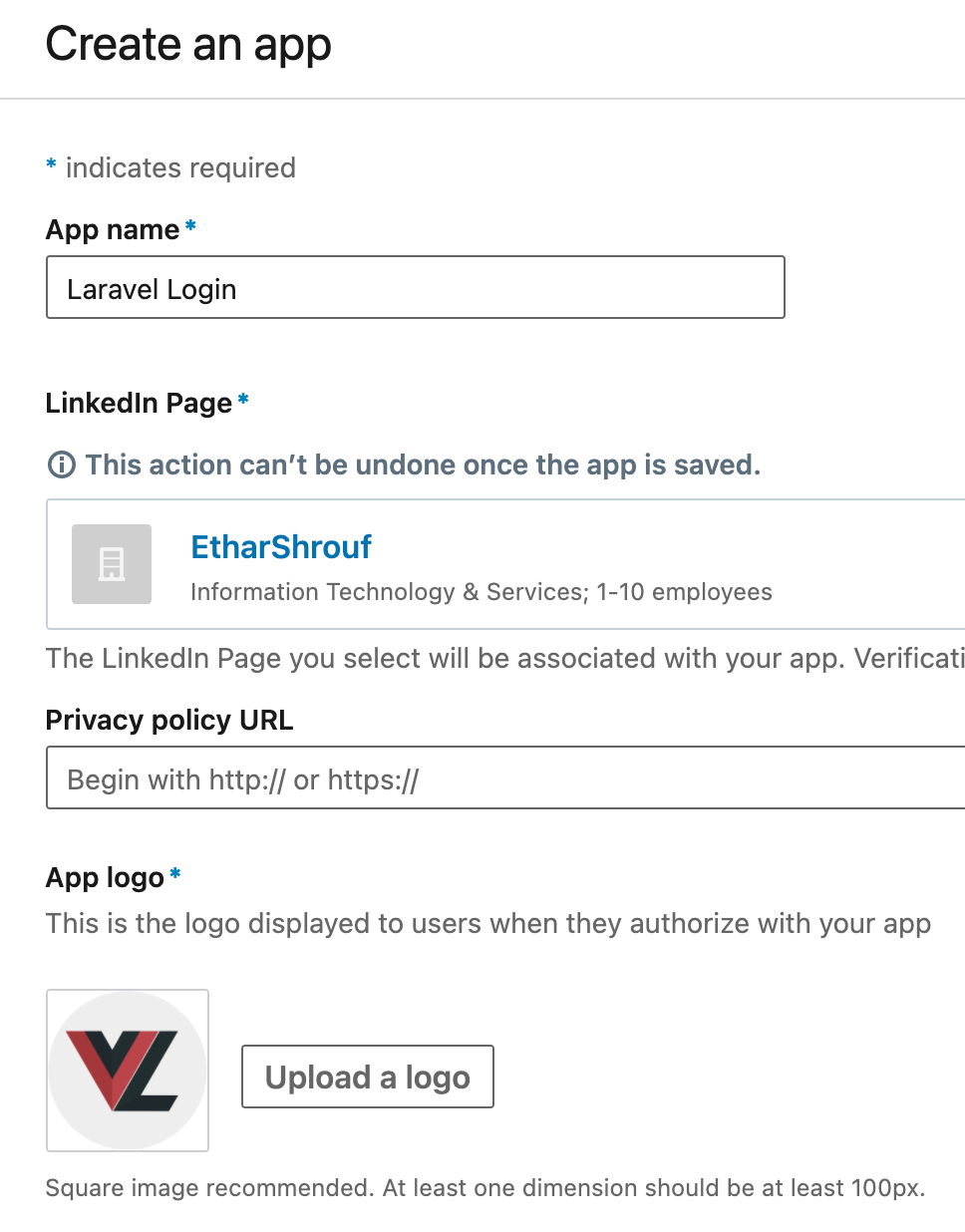Click the 'indicates required' note
The width and height of the screenshot is (965, 1232).
[180, 167]
